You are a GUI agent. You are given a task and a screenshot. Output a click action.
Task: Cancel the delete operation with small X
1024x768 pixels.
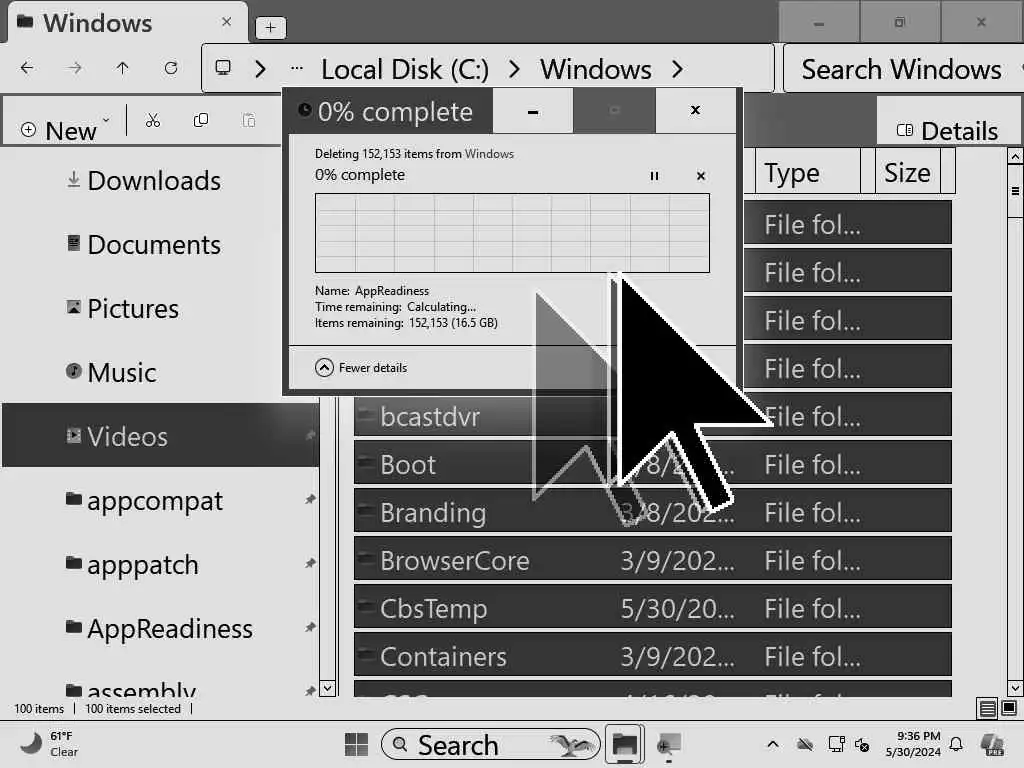coord(701,176)
